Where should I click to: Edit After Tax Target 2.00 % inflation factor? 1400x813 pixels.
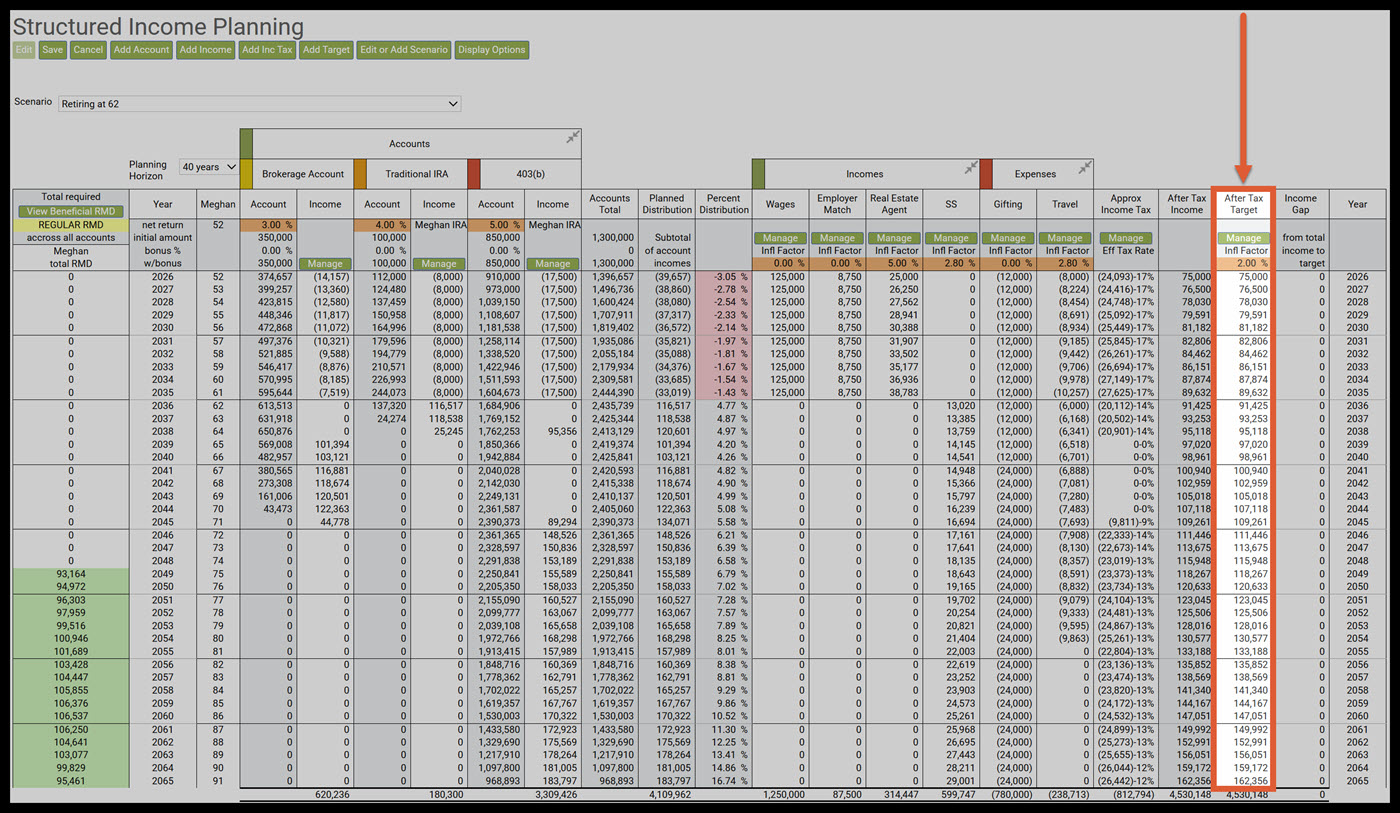point(1244,264)
